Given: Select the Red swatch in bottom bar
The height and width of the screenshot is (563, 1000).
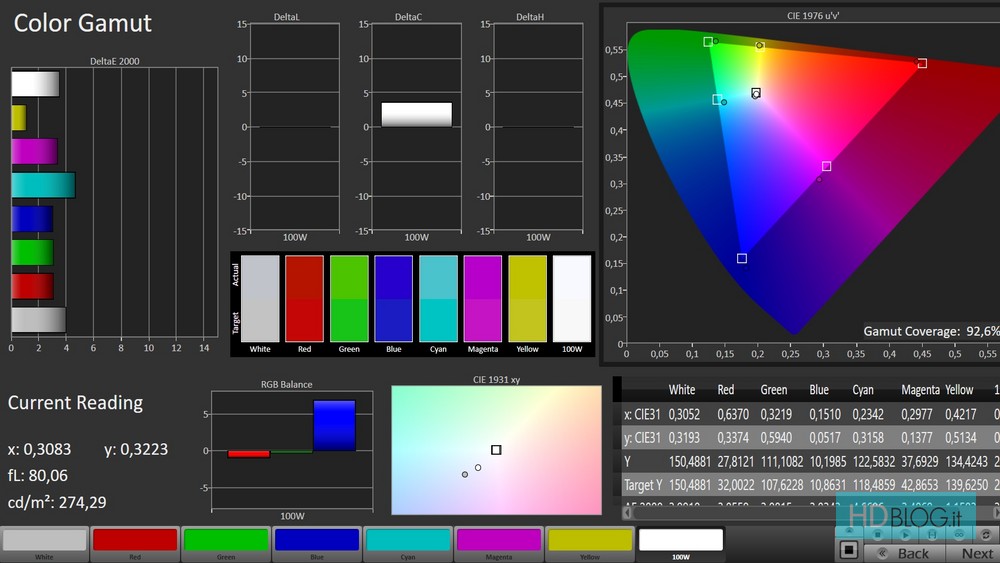Looking at the screenshot, I should [135, 541].
